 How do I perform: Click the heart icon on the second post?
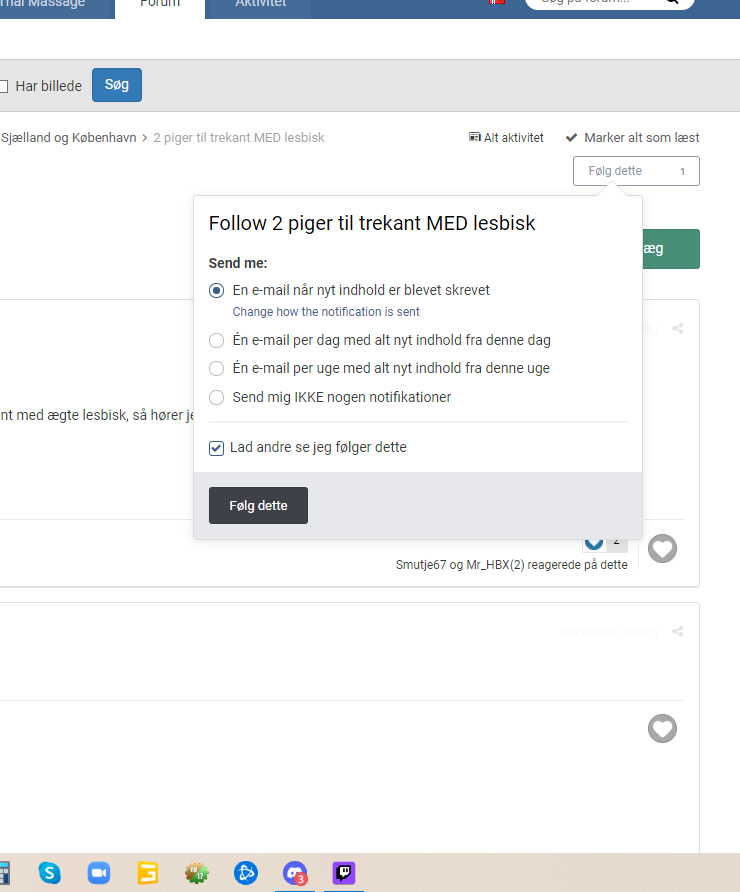(662, 729)
